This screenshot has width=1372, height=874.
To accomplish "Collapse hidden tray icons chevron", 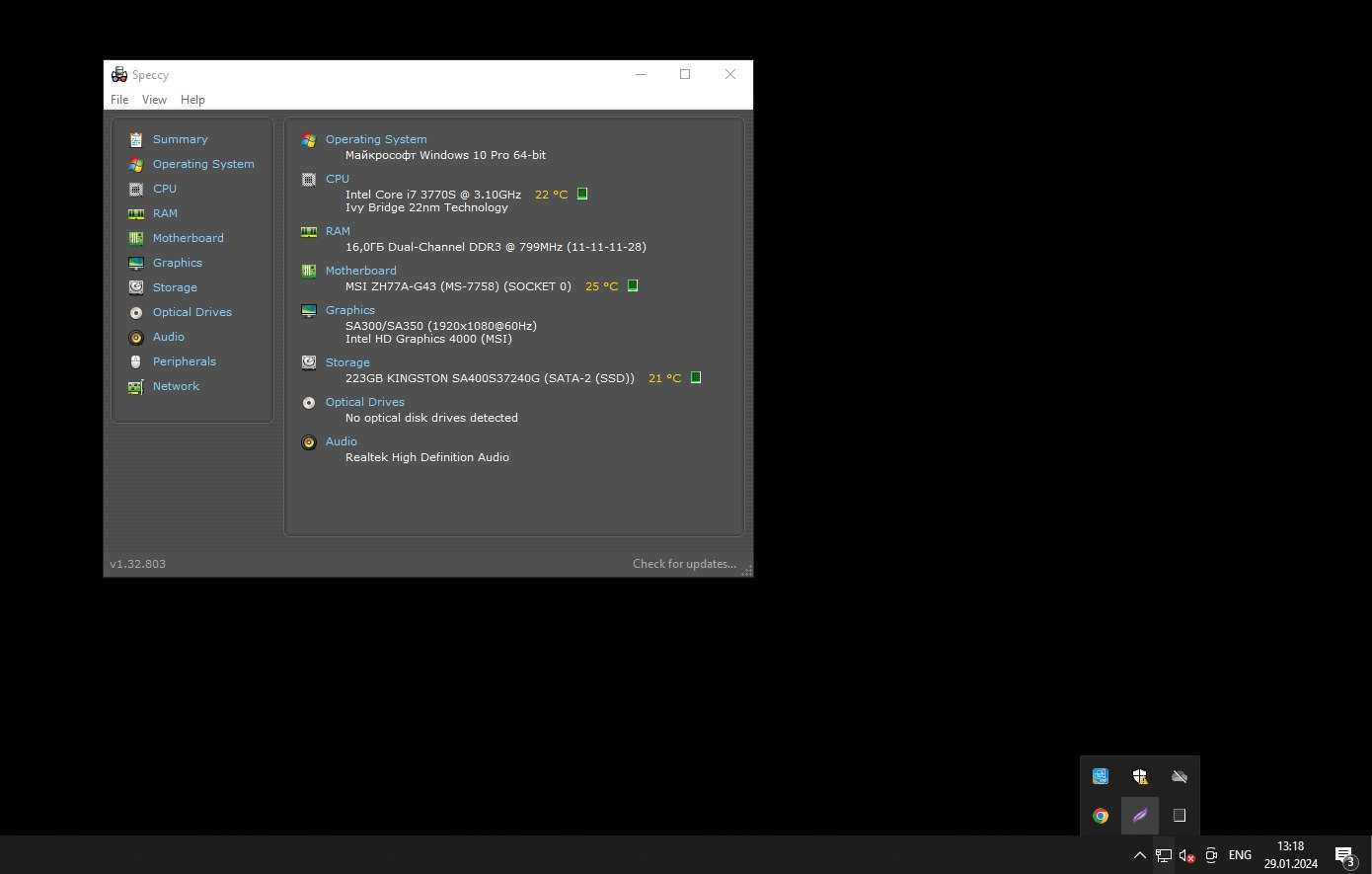I will (1139, 855).
